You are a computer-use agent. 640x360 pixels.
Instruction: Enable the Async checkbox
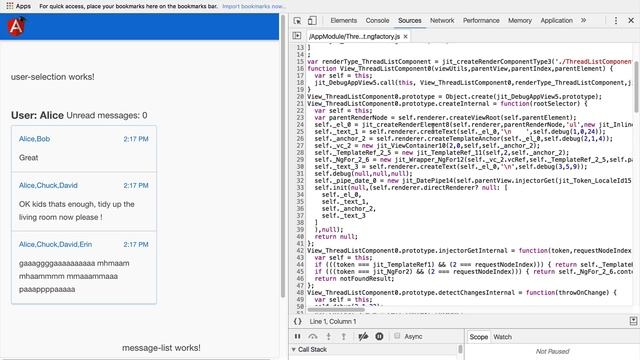pos(397,336)
